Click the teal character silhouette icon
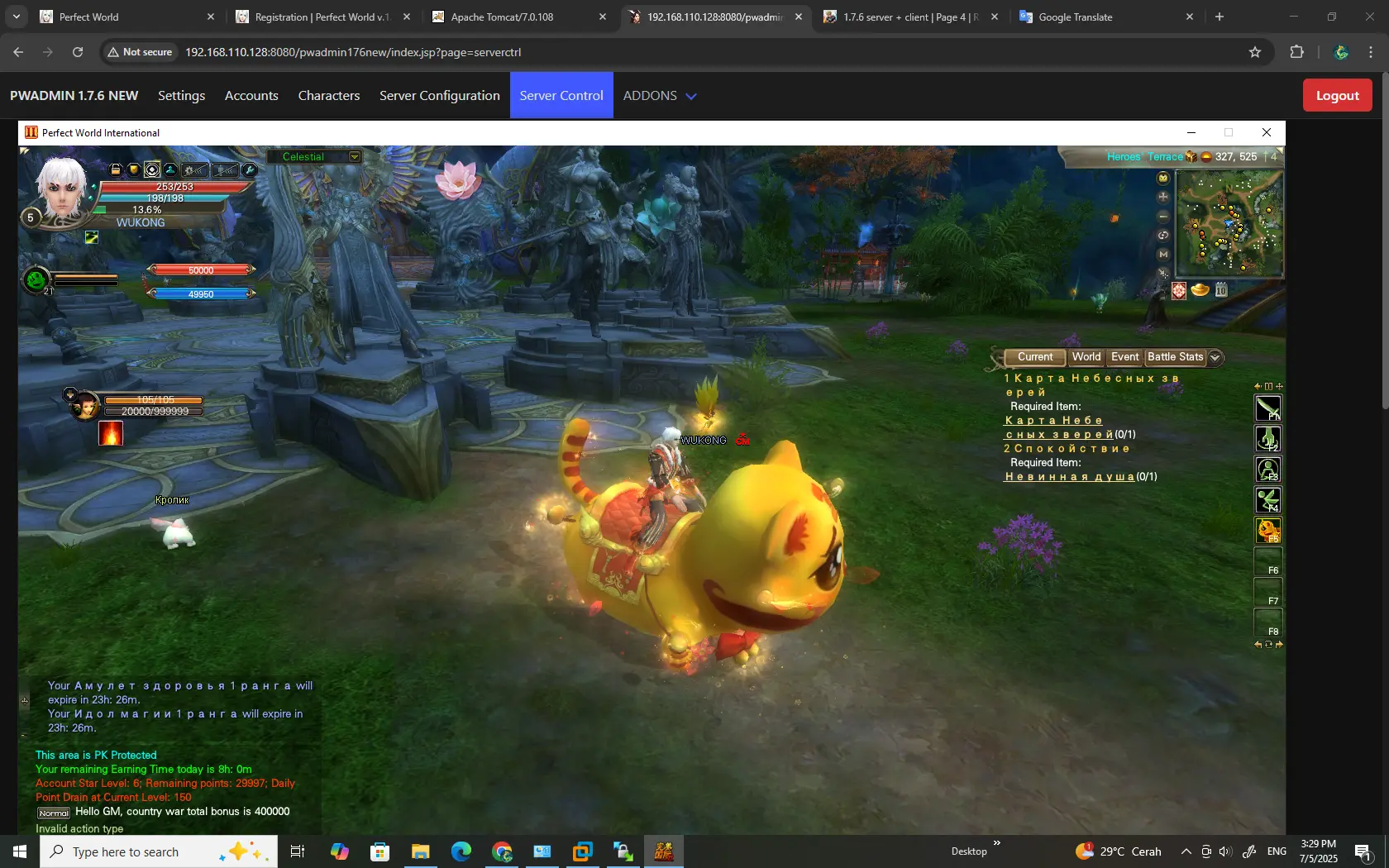This screenshot has height=868, width=1389. (170, 169)
